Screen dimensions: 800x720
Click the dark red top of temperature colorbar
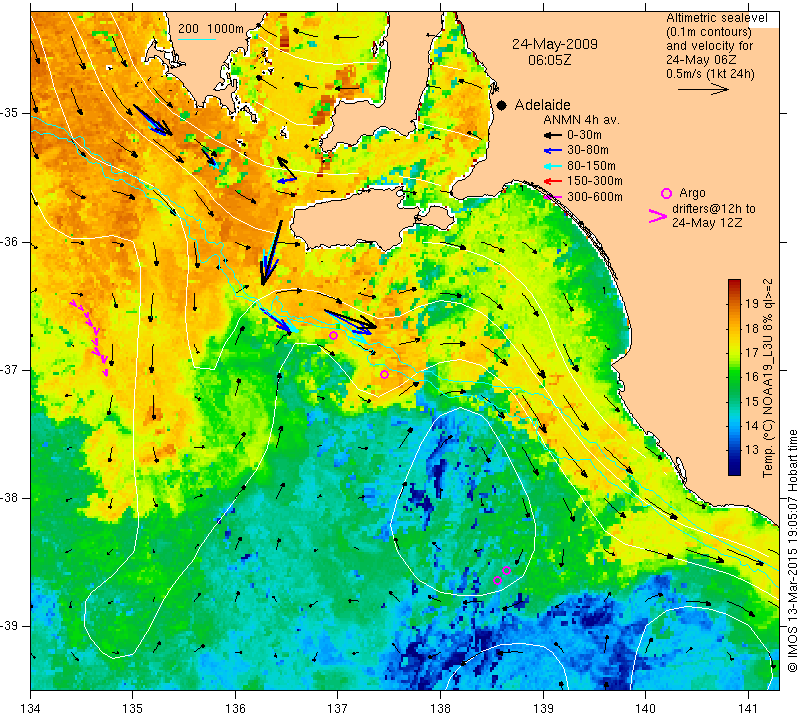pyautogui.click(x=734, y=283)
